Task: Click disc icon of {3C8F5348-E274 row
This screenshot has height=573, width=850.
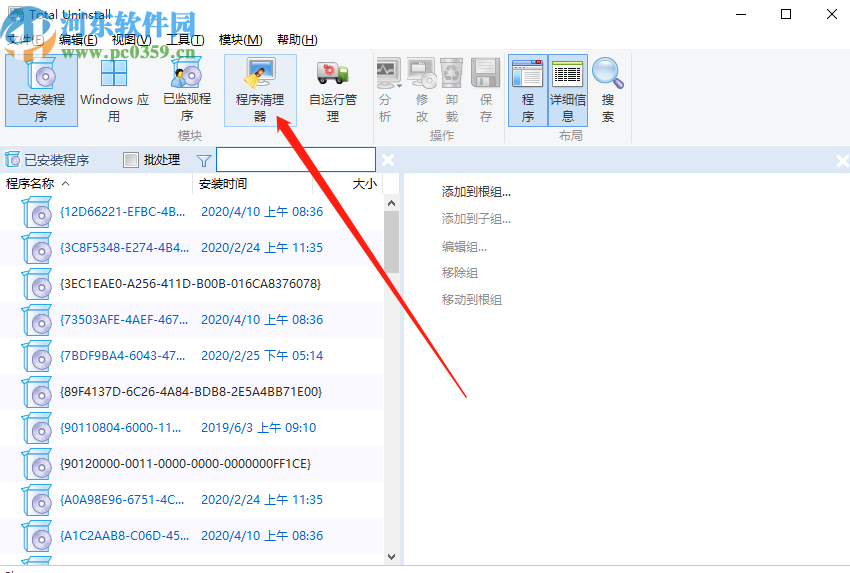Action: point(37,248)
